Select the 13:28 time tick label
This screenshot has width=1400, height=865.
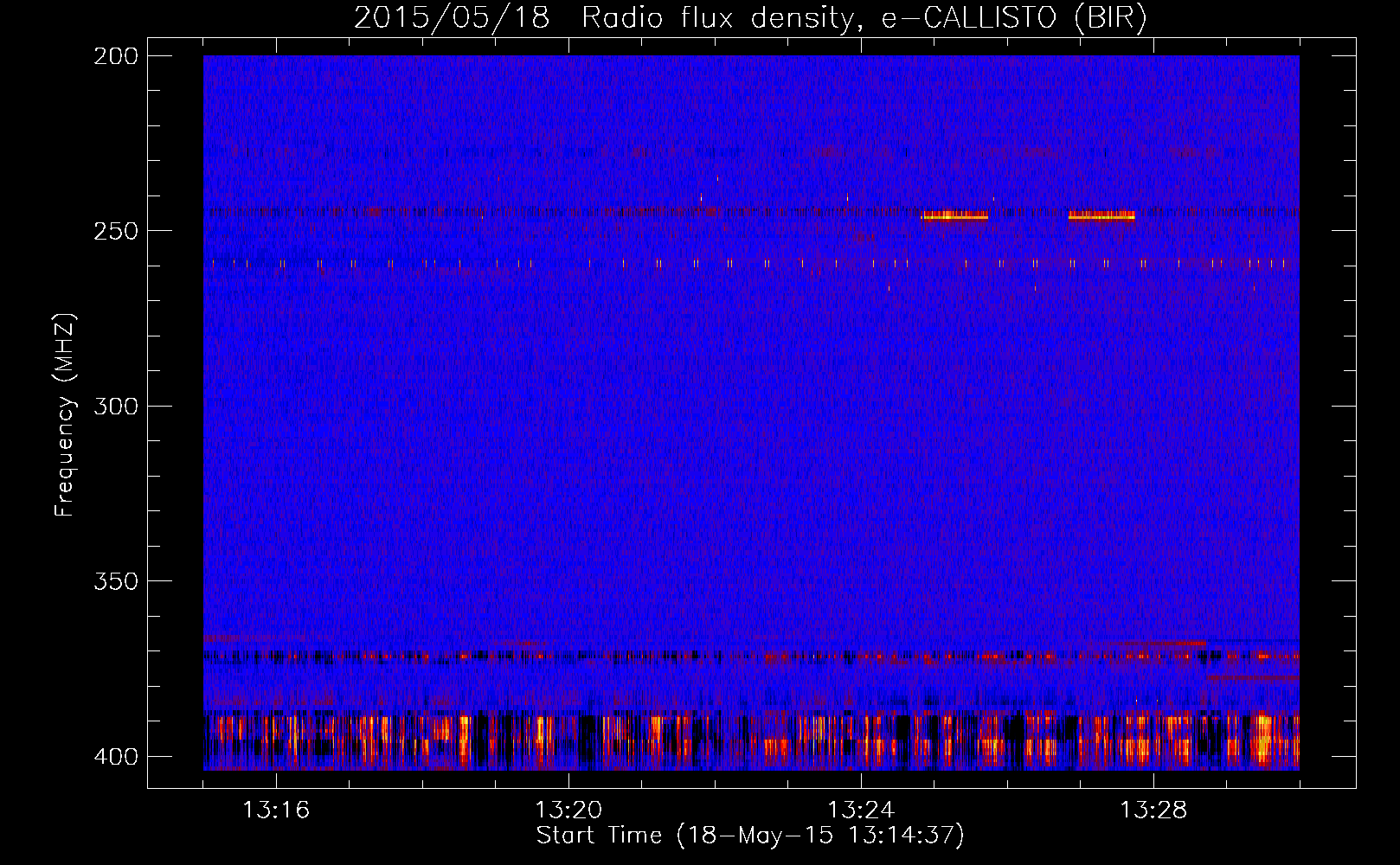point(1153,810)
